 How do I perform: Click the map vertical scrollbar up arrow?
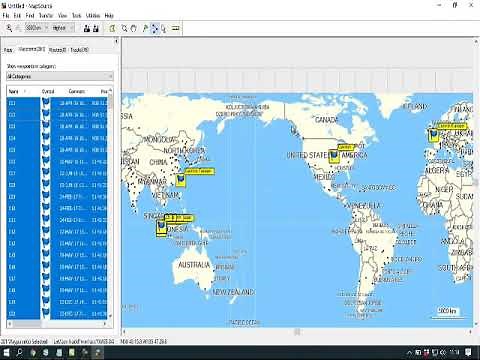[476, 41]
